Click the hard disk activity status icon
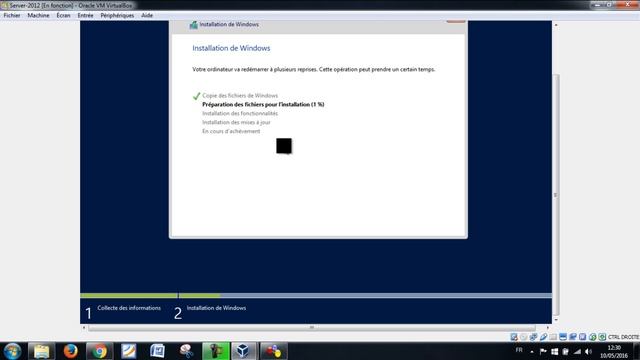640x360 pixels. pos(514,337)
